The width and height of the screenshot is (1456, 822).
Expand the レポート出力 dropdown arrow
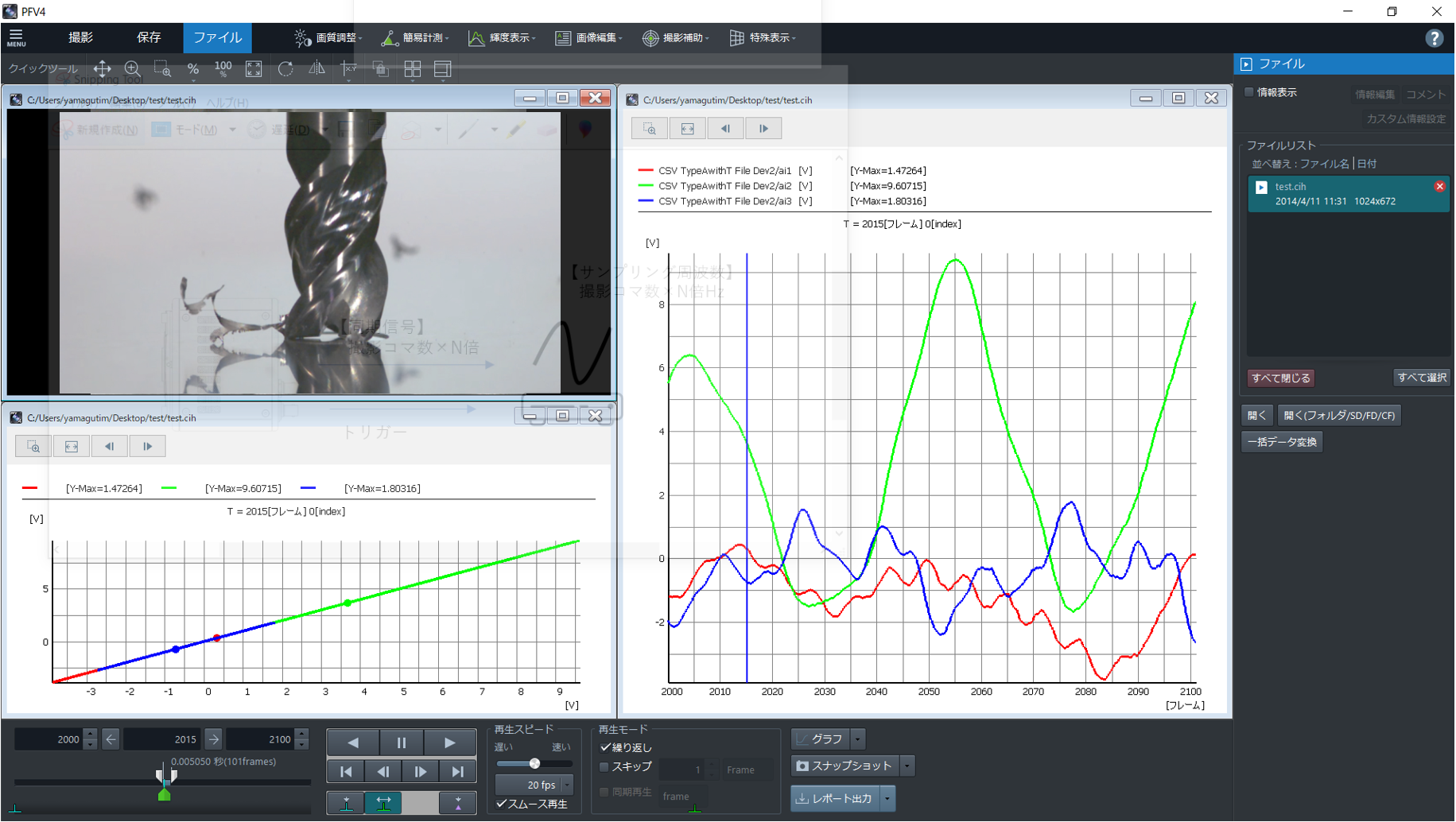[887, 798]
